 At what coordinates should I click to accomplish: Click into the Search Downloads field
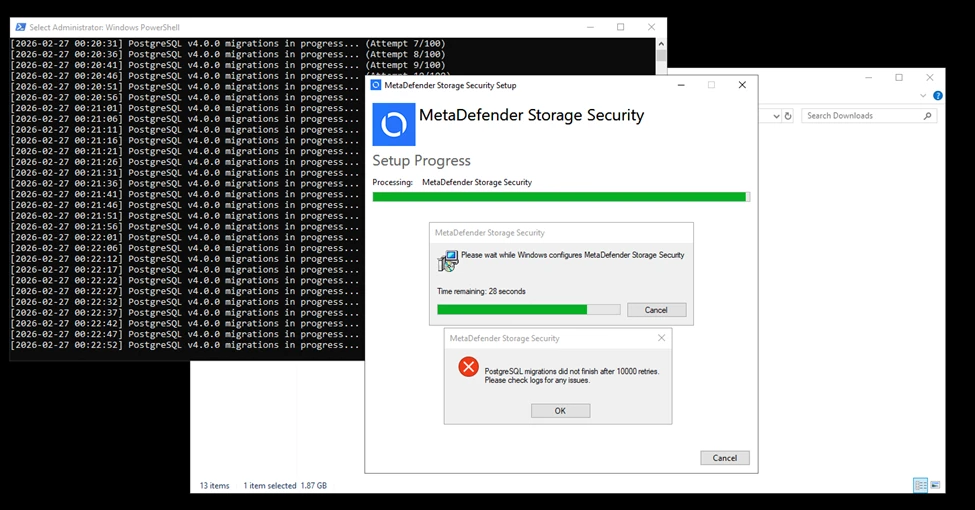click(x=862, y=116)
